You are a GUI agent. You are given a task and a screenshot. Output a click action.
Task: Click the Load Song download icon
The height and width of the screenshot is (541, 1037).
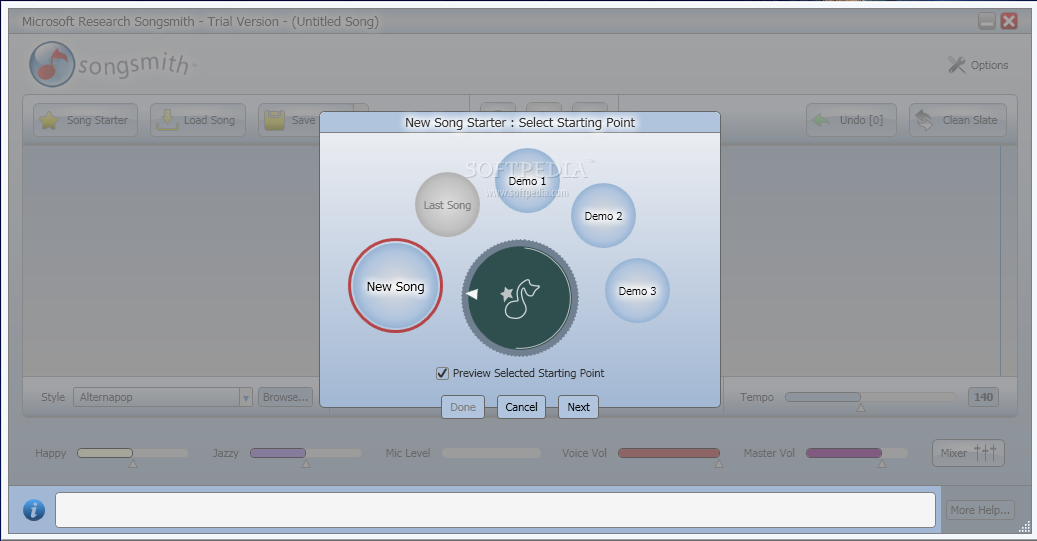167,120
